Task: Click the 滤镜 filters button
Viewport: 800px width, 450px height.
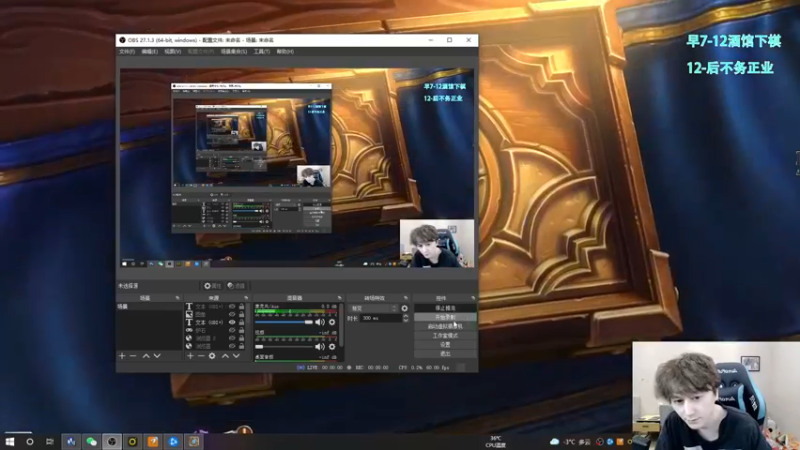Action: pyautogui.click(x=236, y=286)
